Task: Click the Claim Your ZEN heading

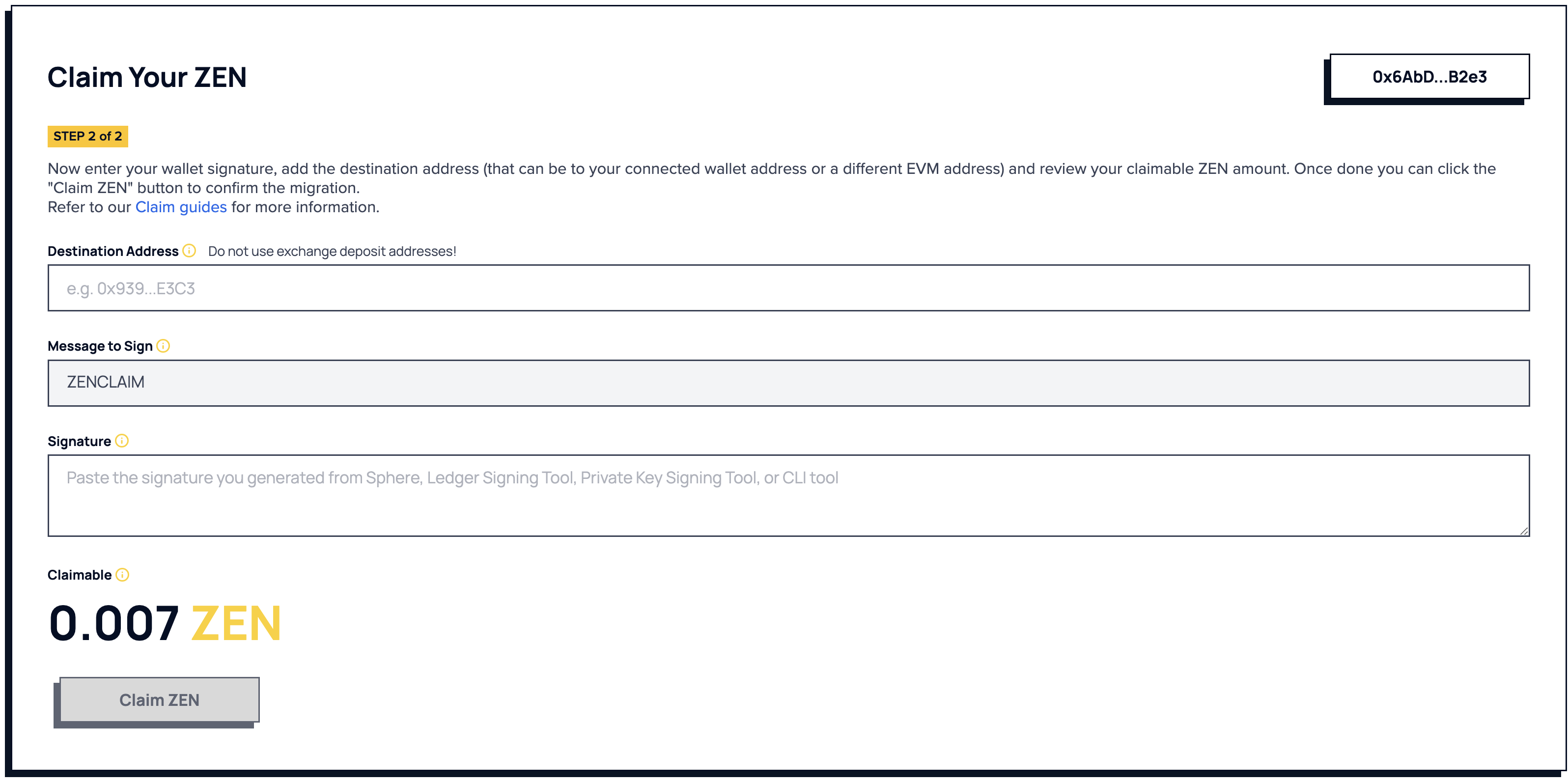Action: point(147,77)
